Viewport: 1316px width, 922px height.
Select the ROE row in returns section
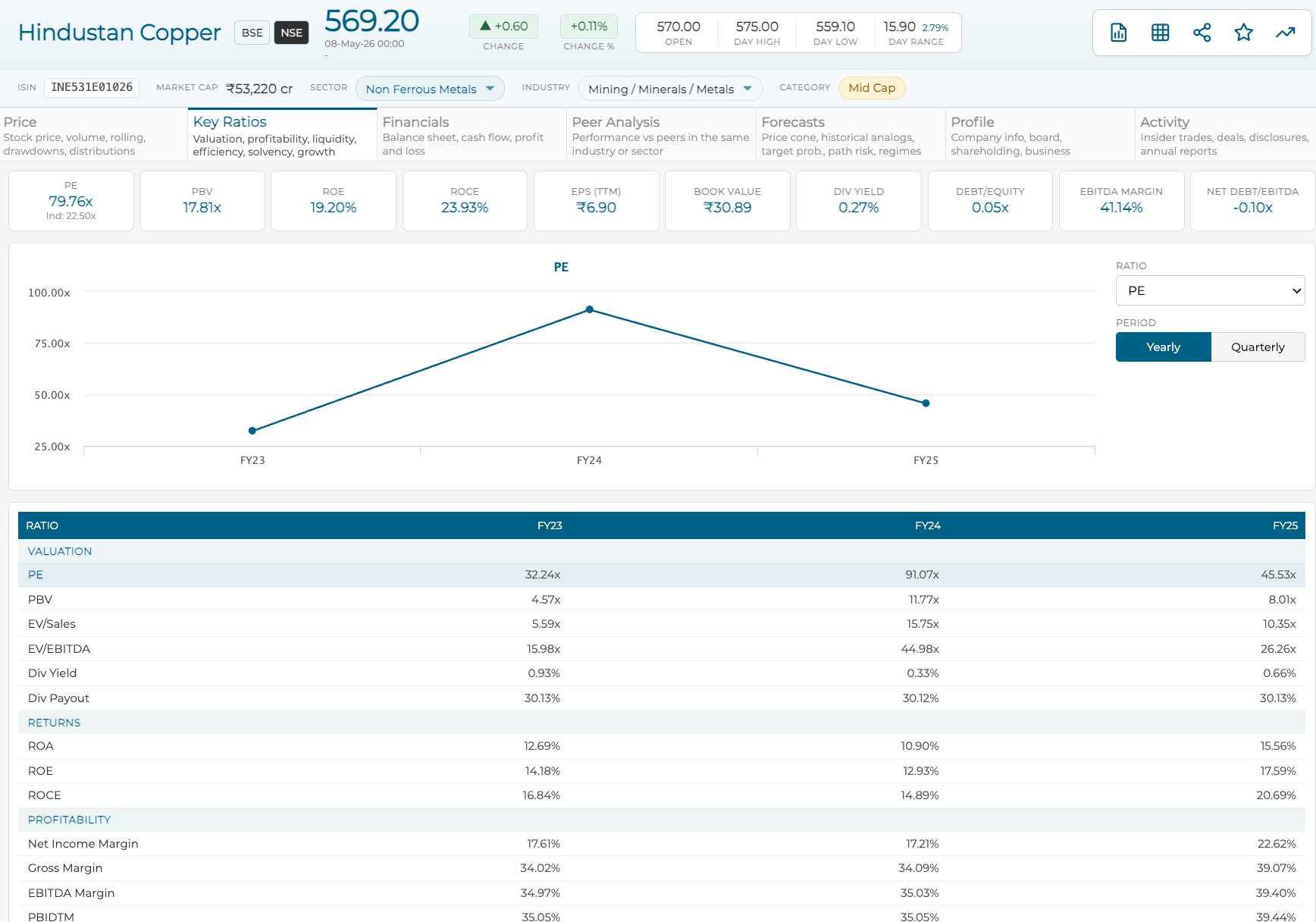point(662,770)
